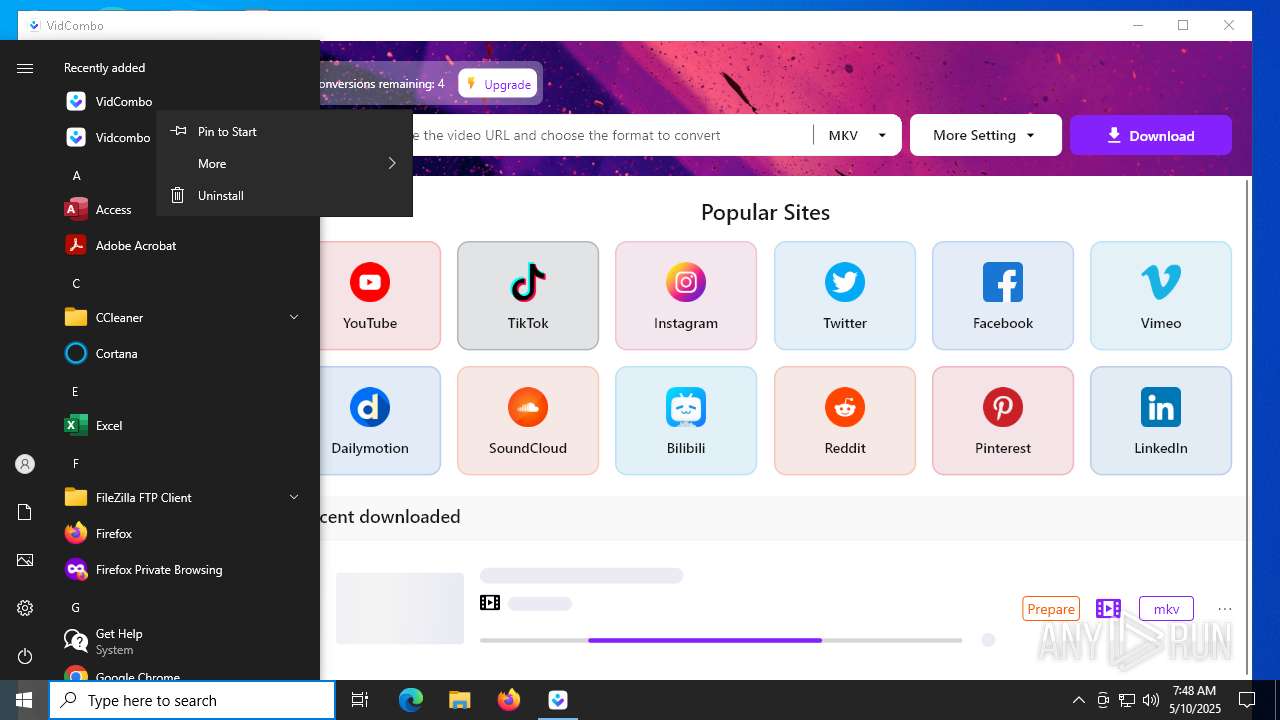Choose Uninstall from the context menu
This screenshot has width=1280, height=720.
click(x=284, y=196)
